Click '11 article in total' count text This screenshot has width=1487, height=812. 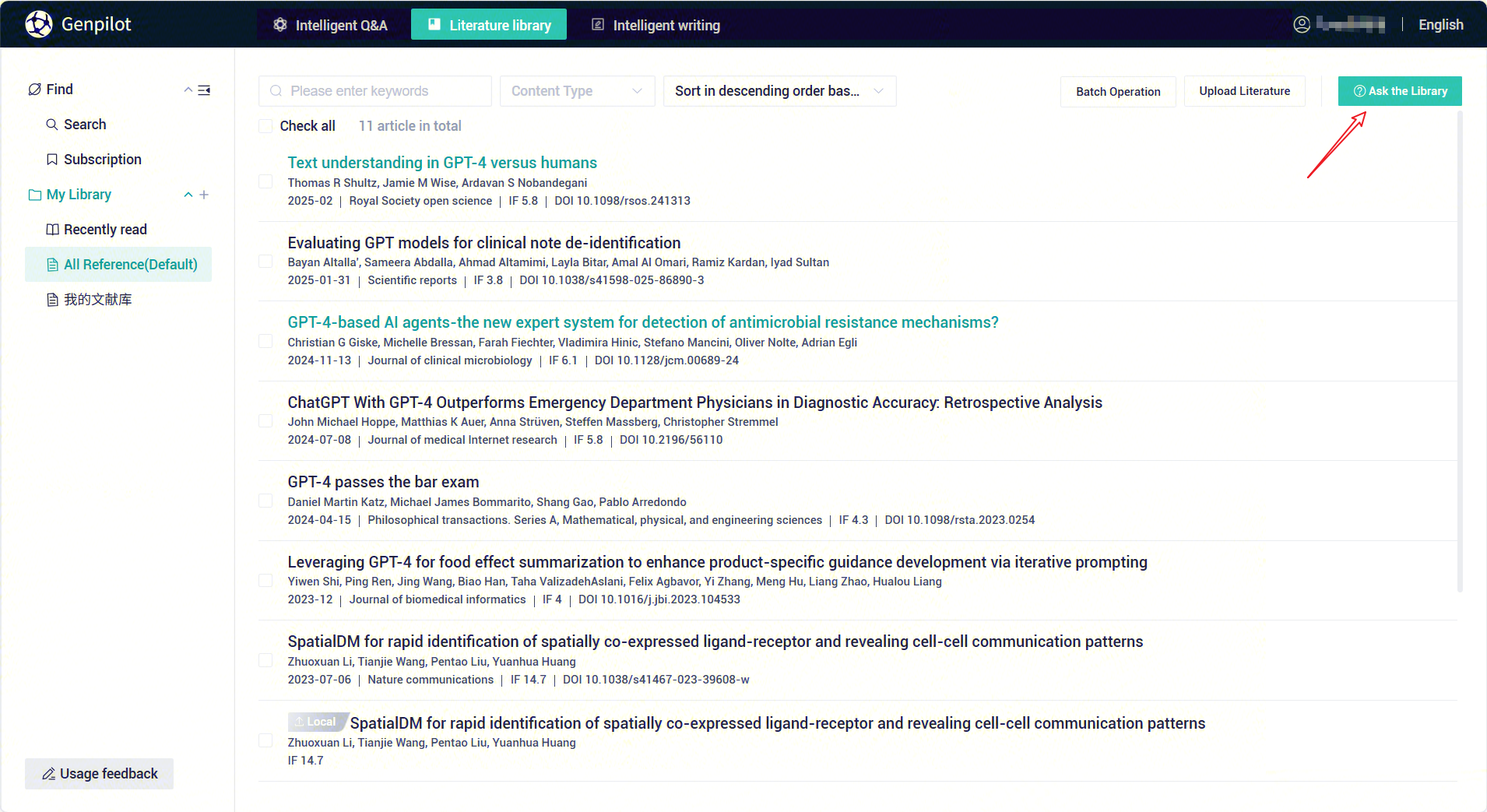point(410,126)
